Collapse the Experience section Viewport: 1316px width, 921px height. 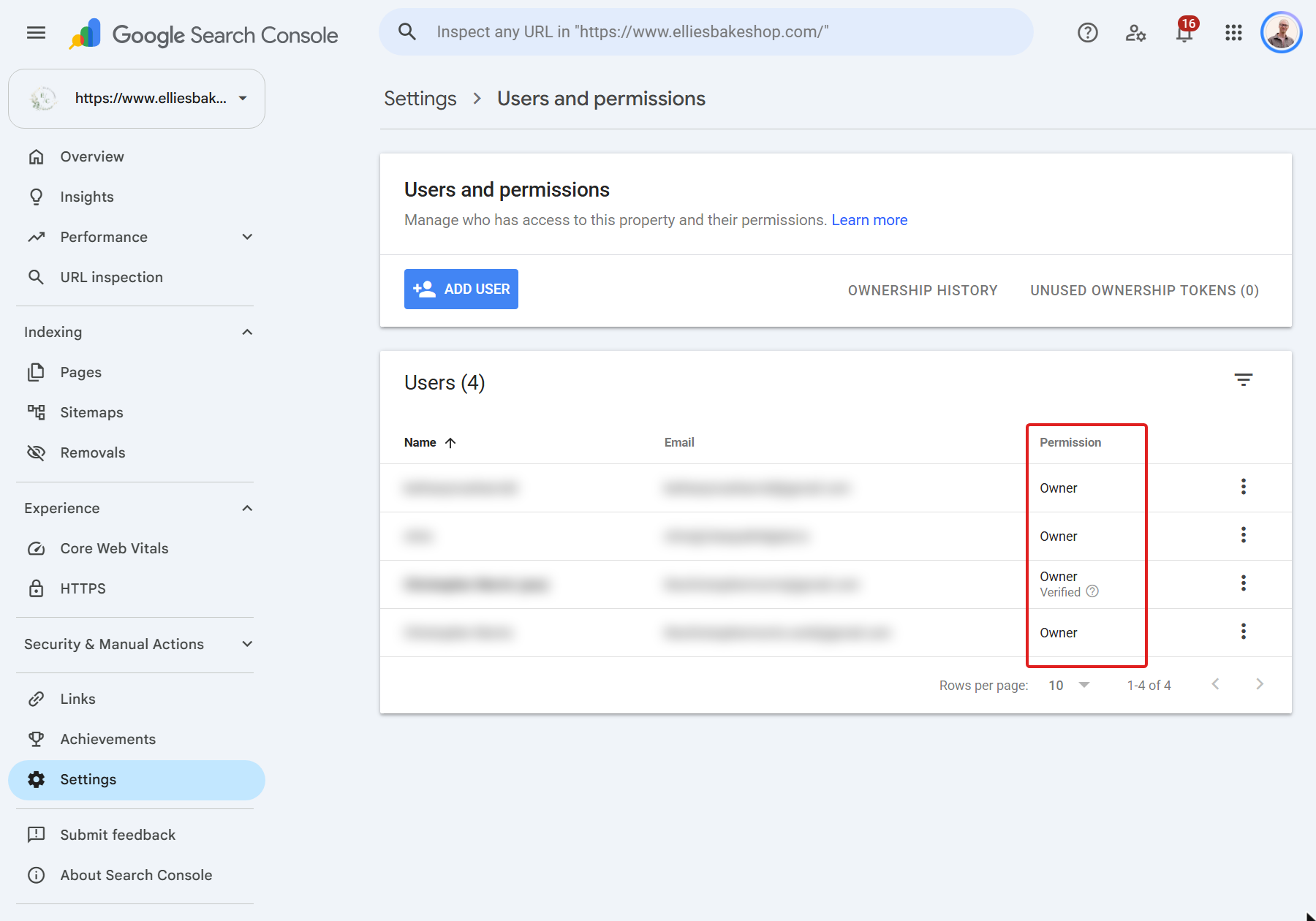(x=247, y=508)
